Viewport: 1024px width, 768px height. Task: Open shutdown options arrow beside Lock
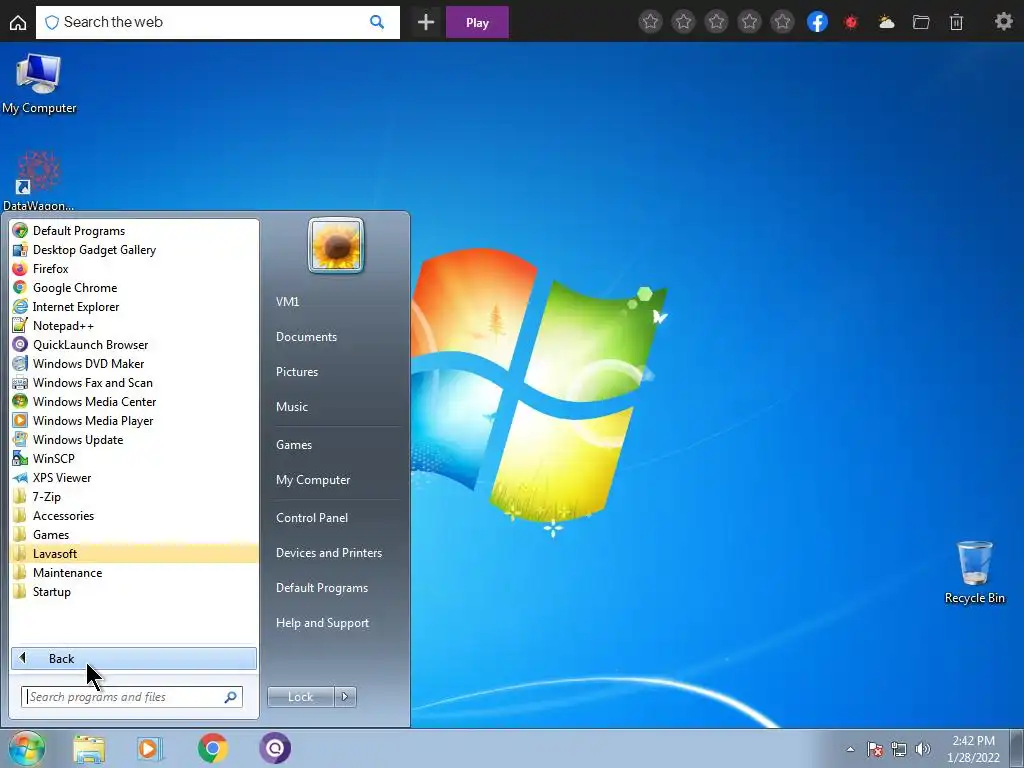pos(345,697)
